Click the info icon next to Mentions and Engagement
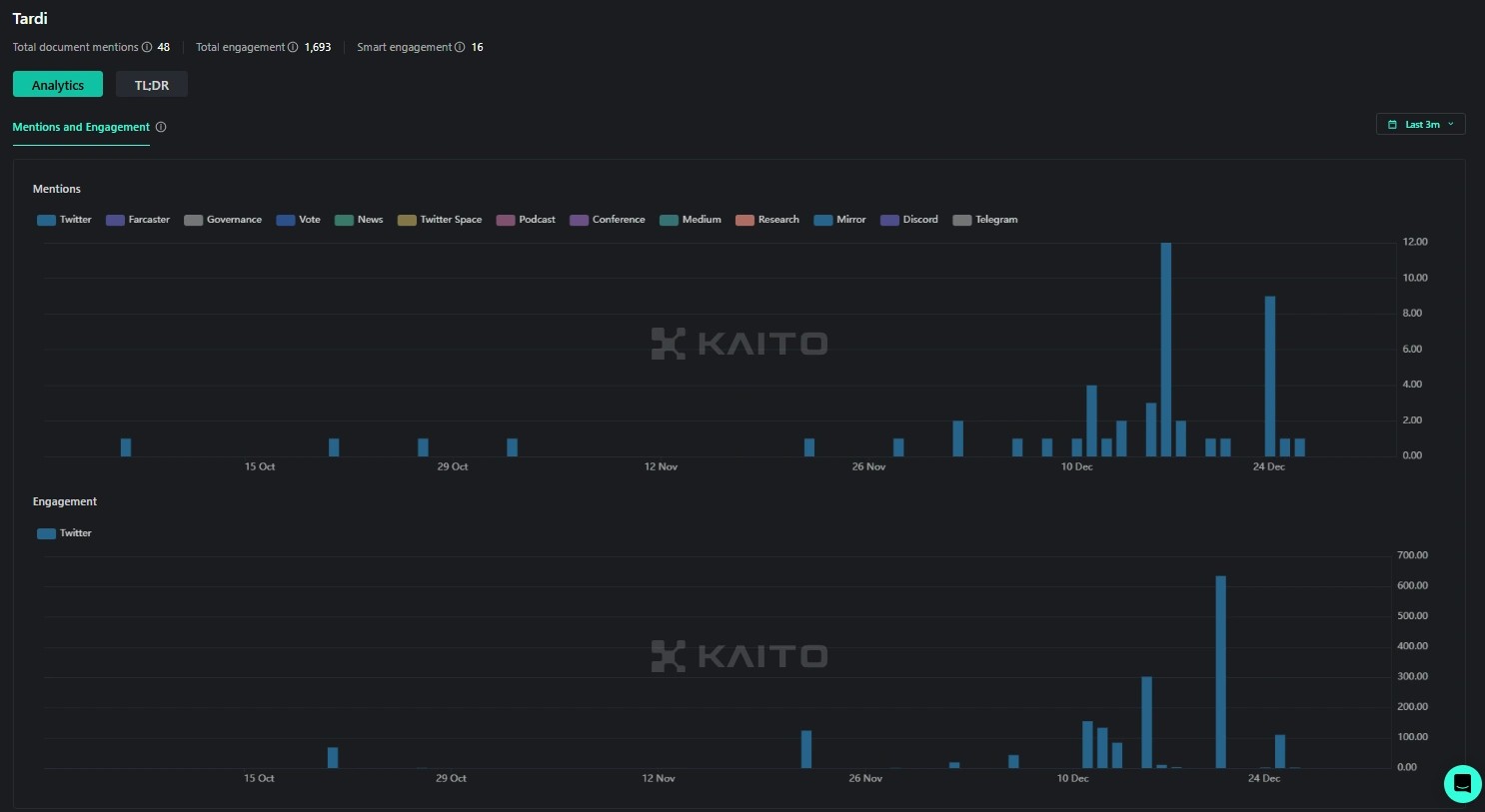The width and height of the screenshot is (1485, 812). coord(161,127)
